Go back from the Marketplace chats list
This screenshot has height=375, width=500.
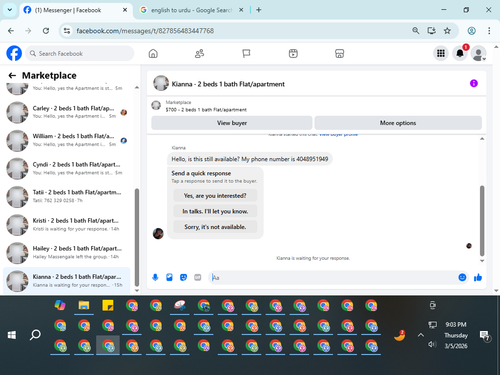point(12,76)
